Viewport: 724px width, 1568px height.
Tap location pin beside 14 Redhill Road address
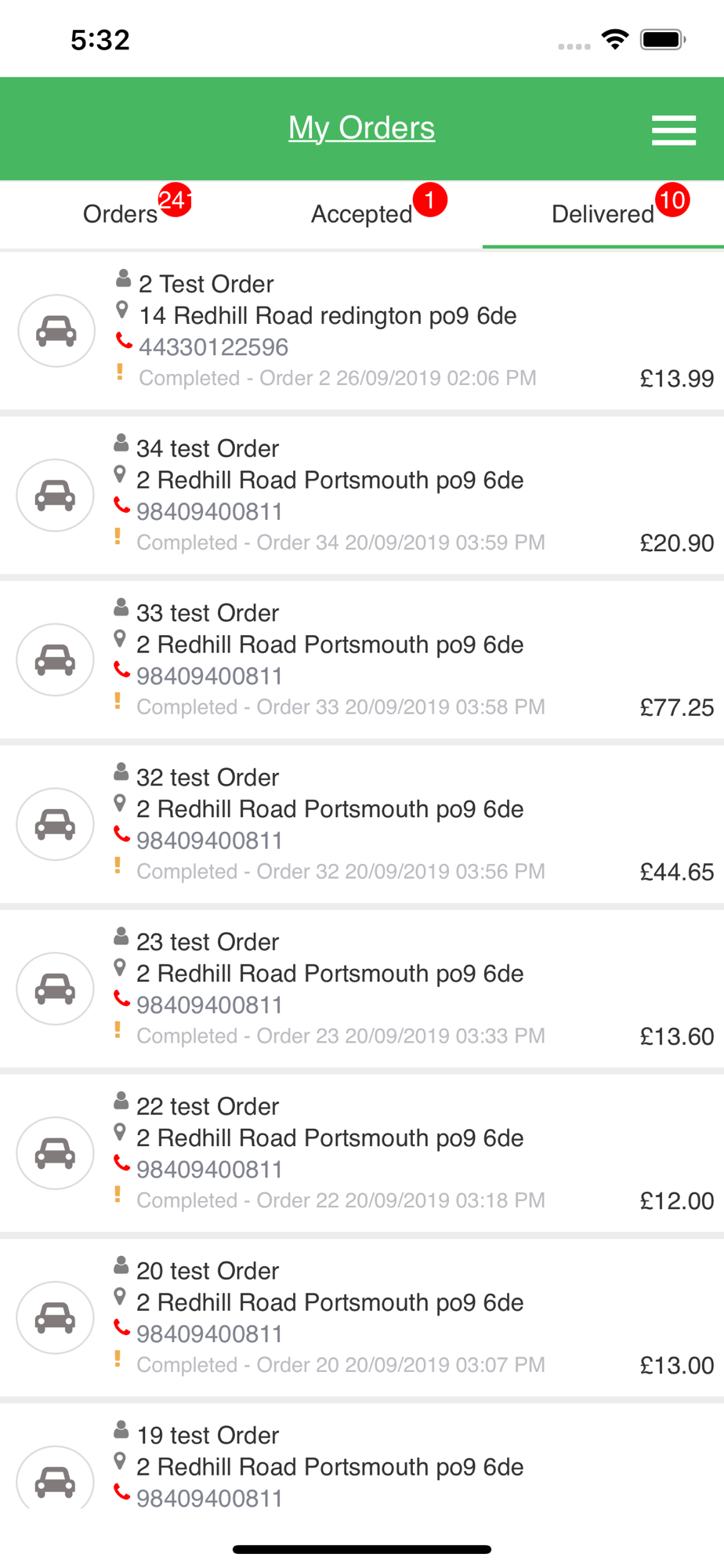click(x=122, y=310)
